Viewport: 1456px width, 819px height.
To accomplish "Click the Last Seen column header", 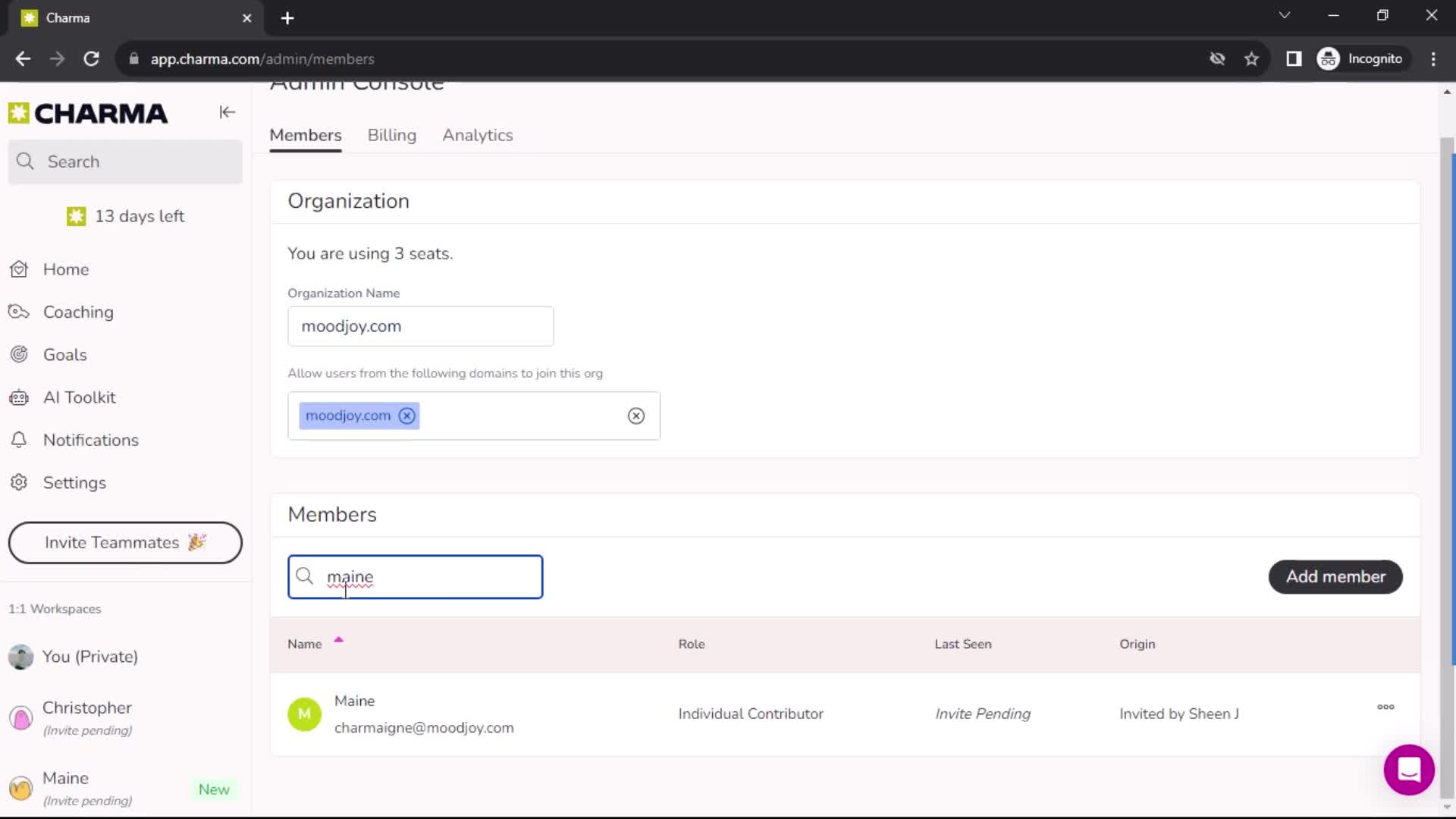I will point(963,644).
